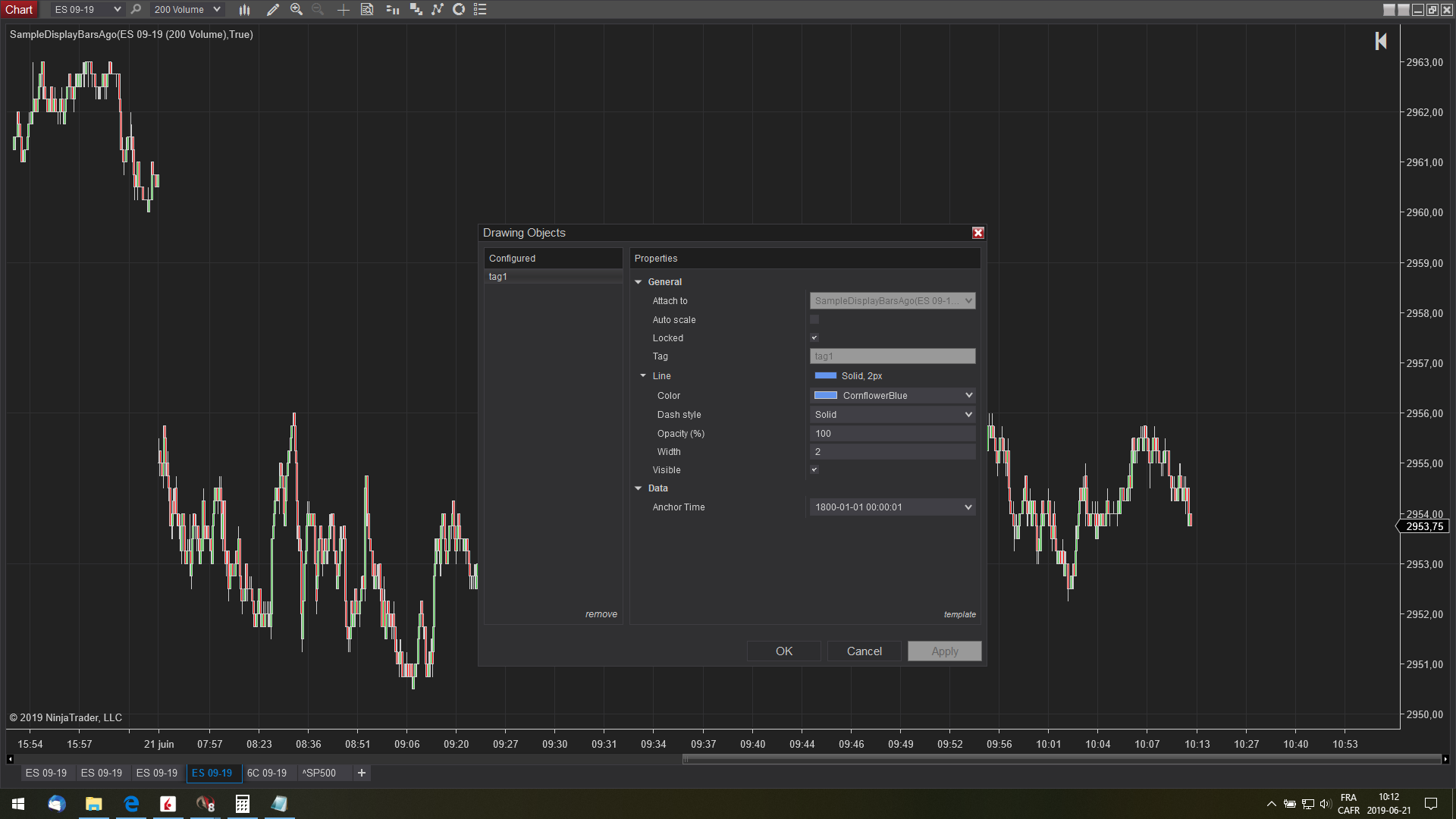Open the CornflowerBlue color dropdown

892,396
